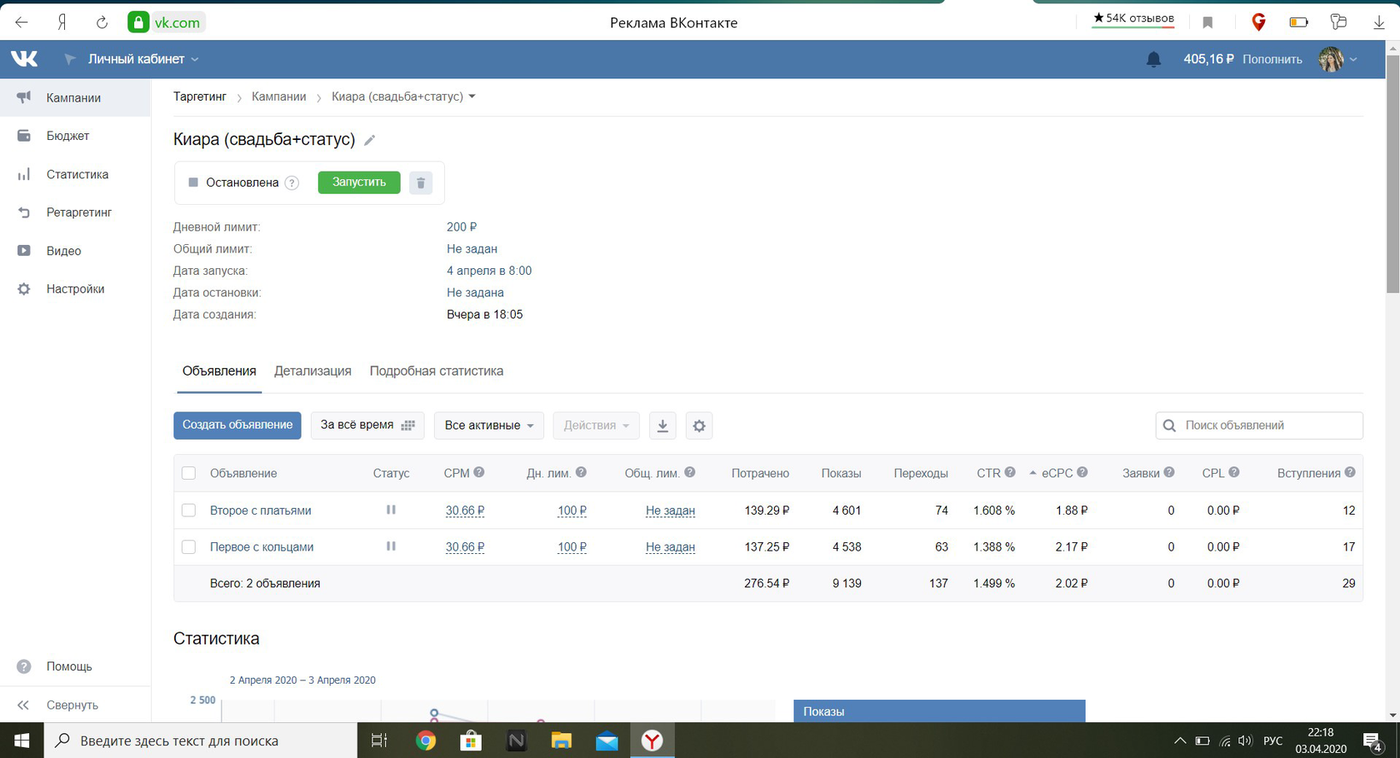Click the help question mark beside Остановлена
The height and width of the screenshot is (758, 1400).
point(292,183)
